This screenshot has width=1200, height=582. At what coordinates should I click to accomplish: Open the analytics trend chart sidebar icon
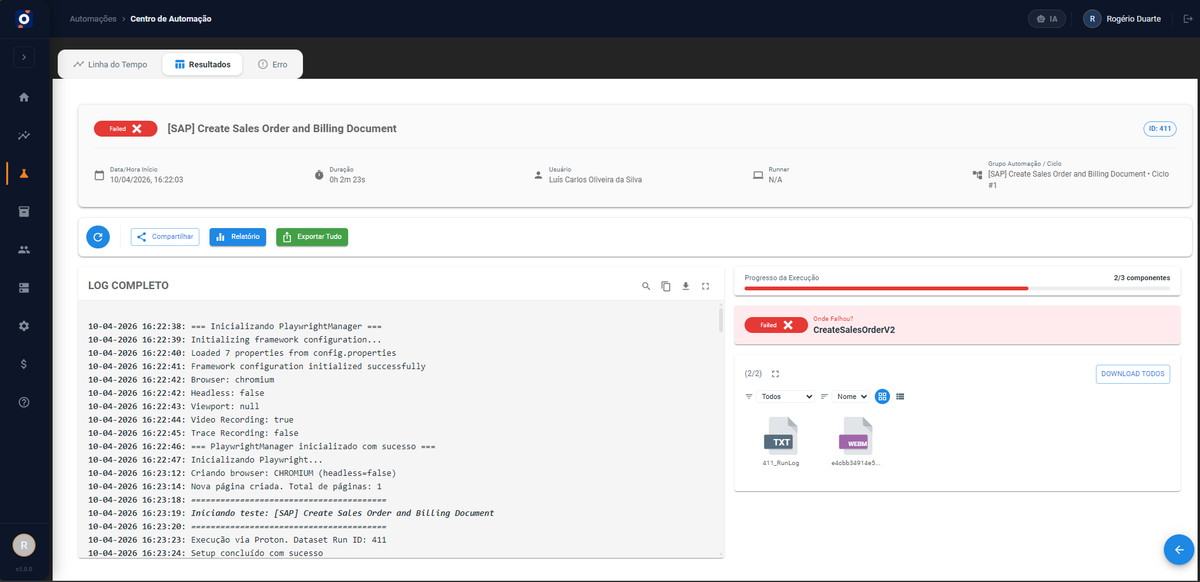coord(24,135)
